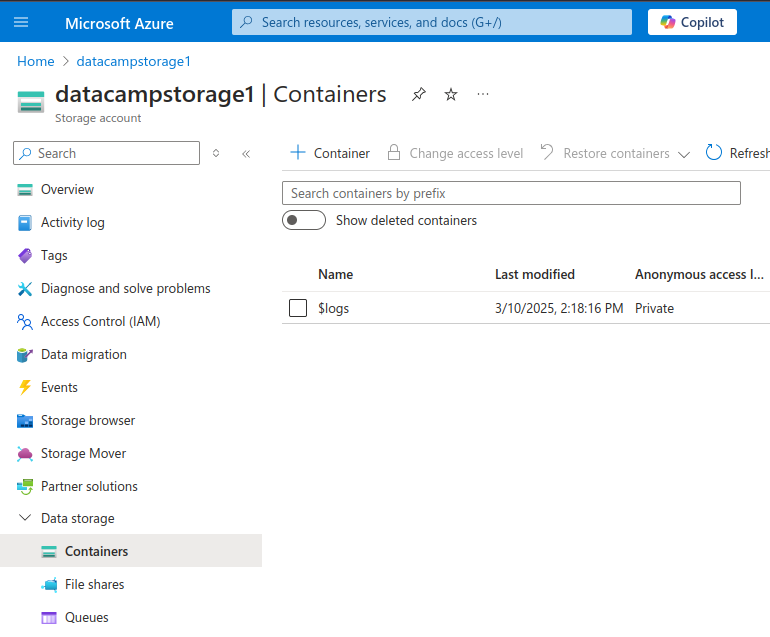Click the Containers sidebar icon
Screen dimensions: 770x637
tap(49, 552)
